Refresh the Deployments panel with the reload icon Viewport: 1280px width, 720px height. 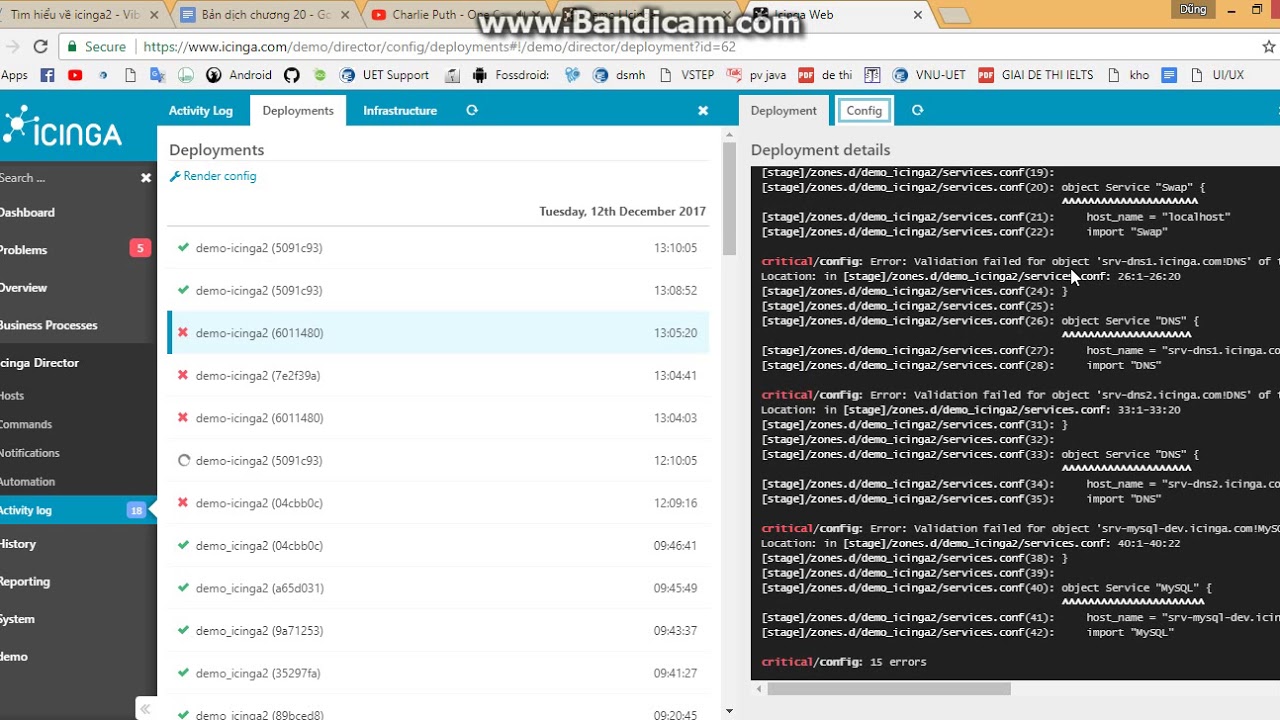click(472, 110)
